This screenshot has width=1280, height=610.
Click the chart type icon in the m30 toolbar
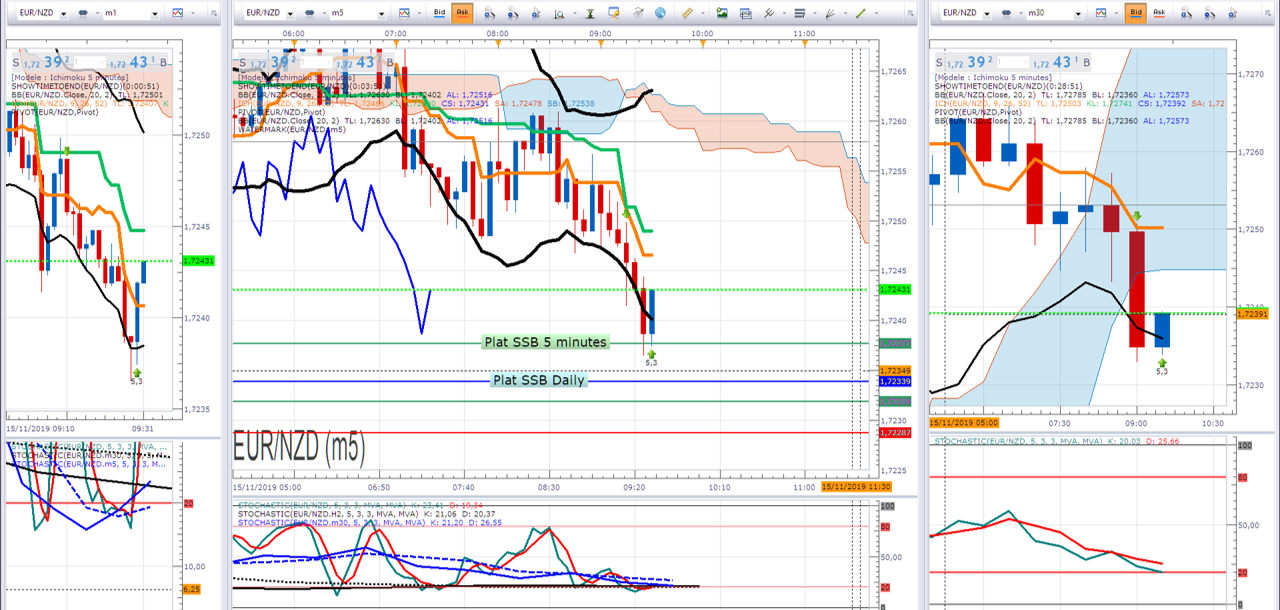pos(1101,13)
